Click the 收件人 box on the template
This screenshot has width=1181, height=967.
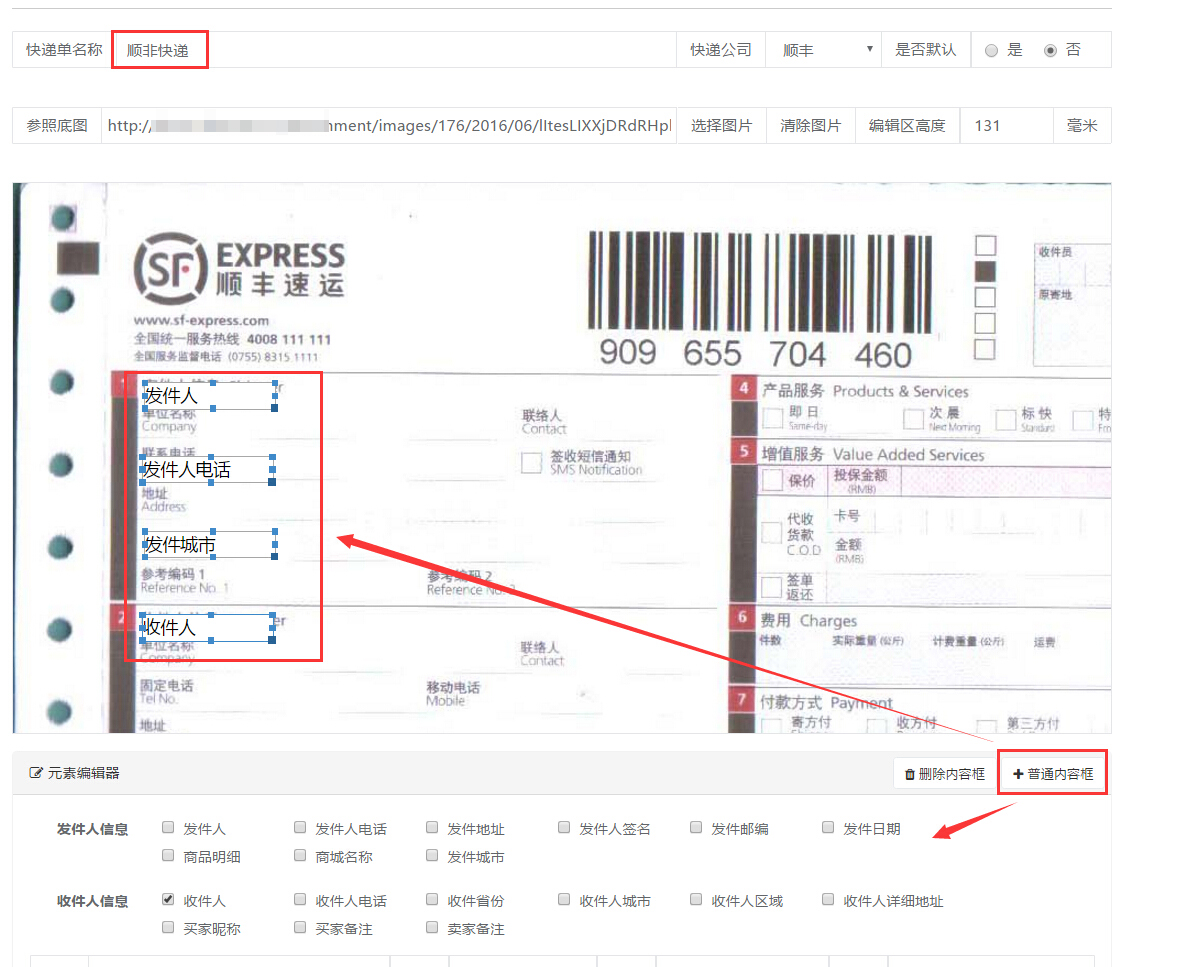(208, 628)
